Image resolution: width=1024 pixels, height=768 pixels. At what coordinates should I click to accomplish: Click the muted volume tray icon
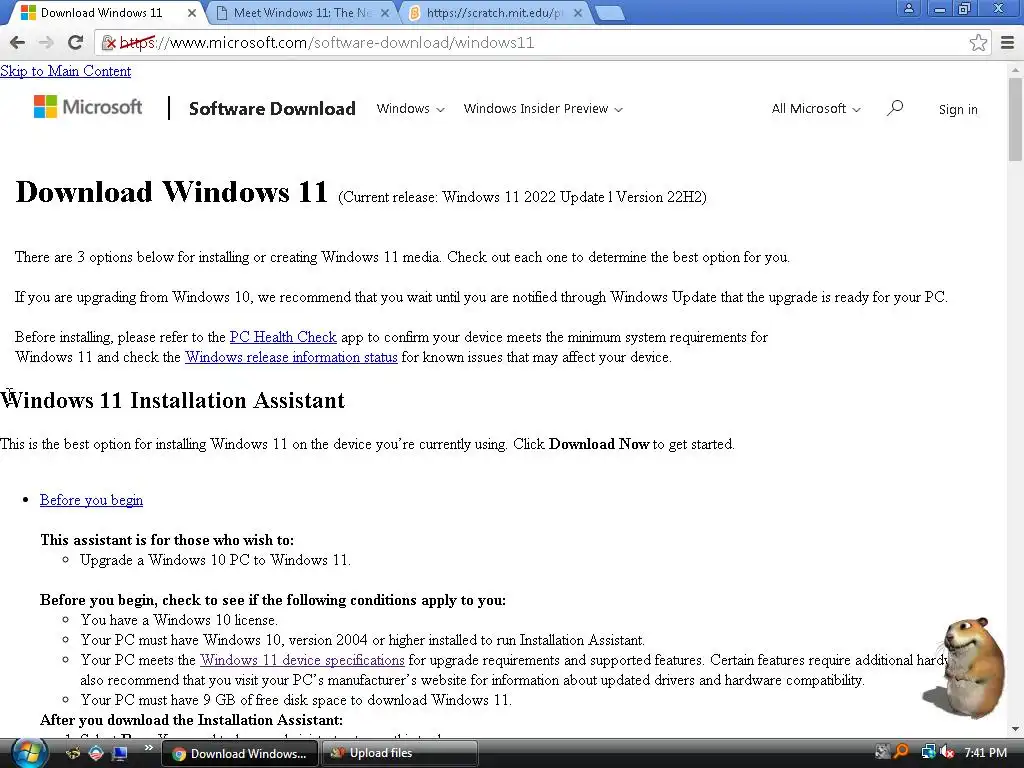pos(948,752)
